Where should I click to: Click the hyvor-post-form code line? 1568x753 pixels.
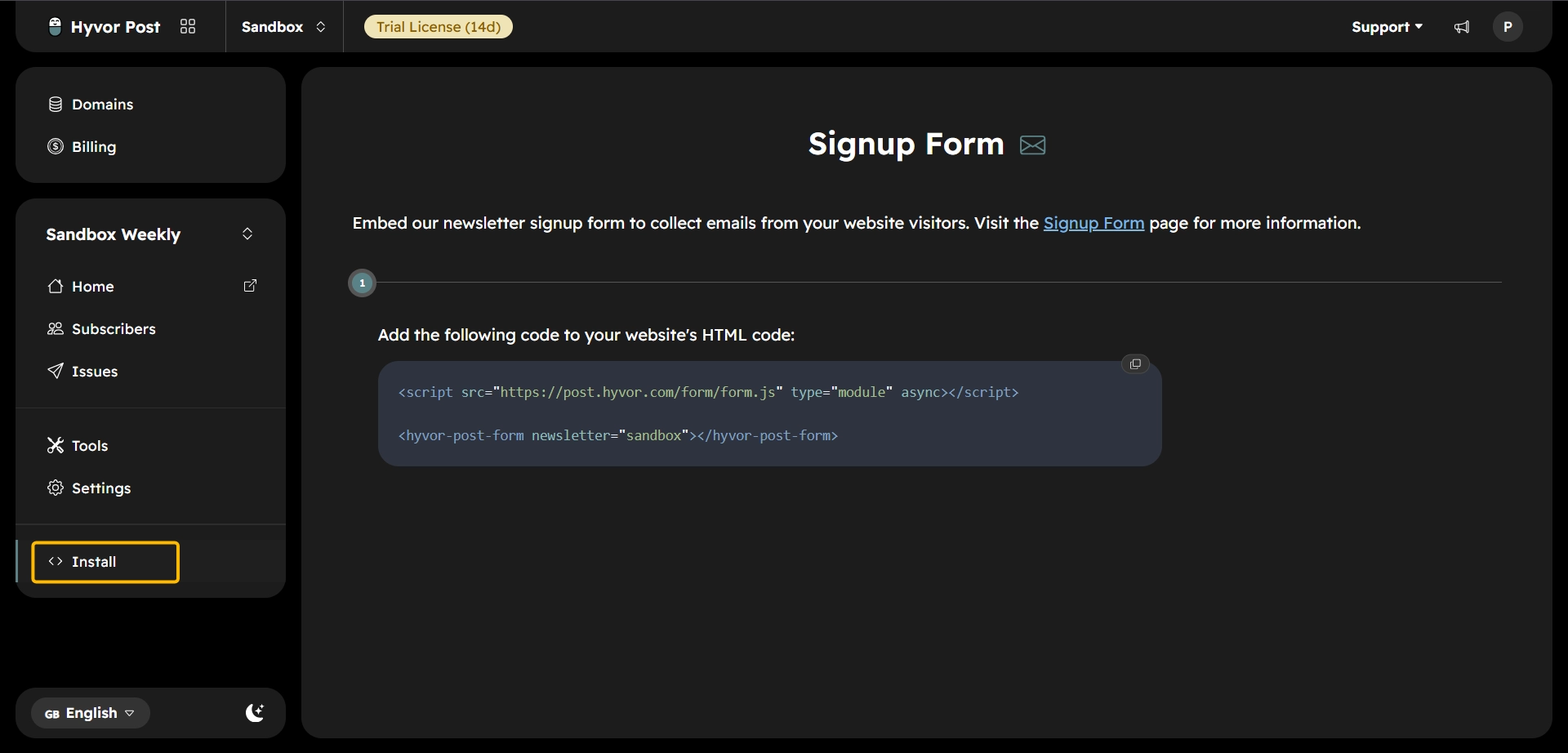(x=618, y=435)
